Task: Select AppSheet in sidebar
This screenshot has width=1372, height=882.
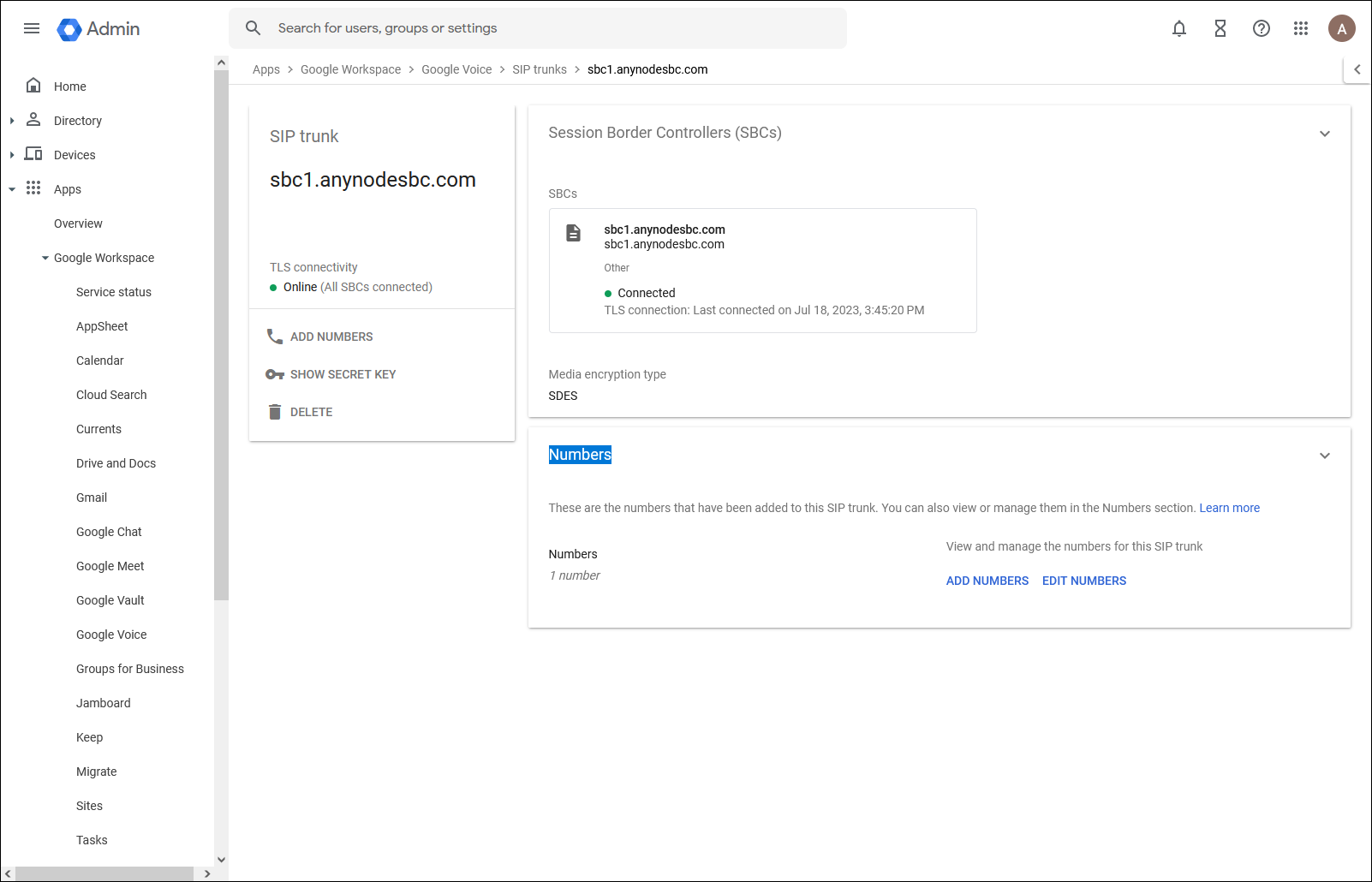Action: (102, 326)
